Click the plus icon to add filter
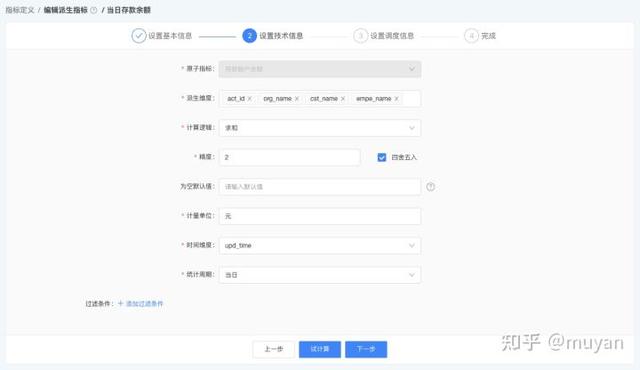 coord(120,304)
